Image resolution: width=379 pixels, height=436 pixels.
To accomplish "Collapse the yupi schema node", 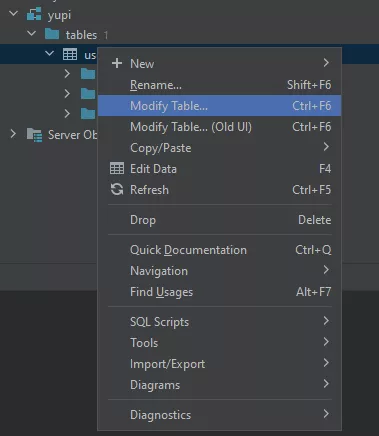I will [x=14, y=14].
